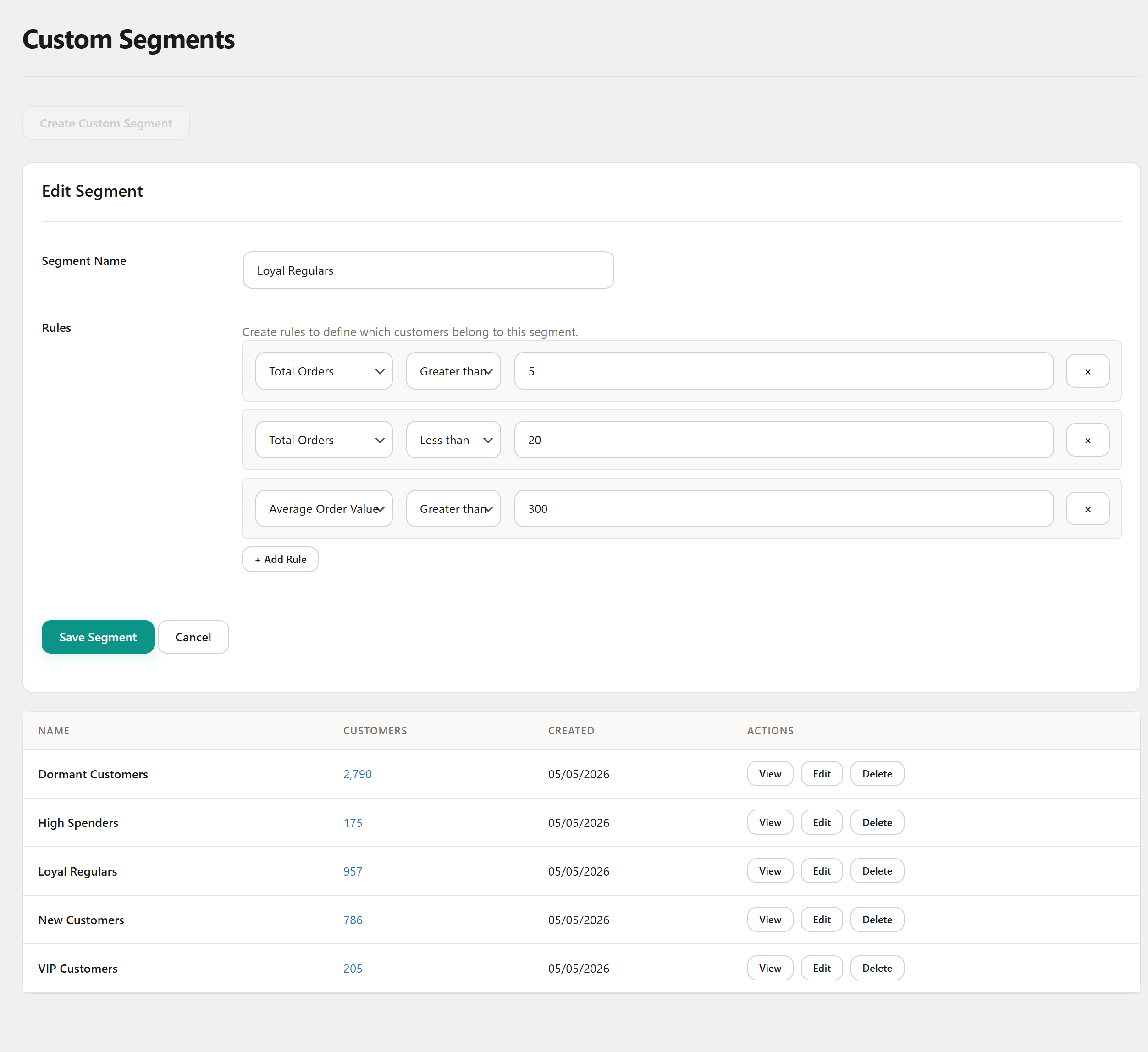The image size is (1148, 1052).
Task: Click the rules description helper text
Action: click(410, 332)
